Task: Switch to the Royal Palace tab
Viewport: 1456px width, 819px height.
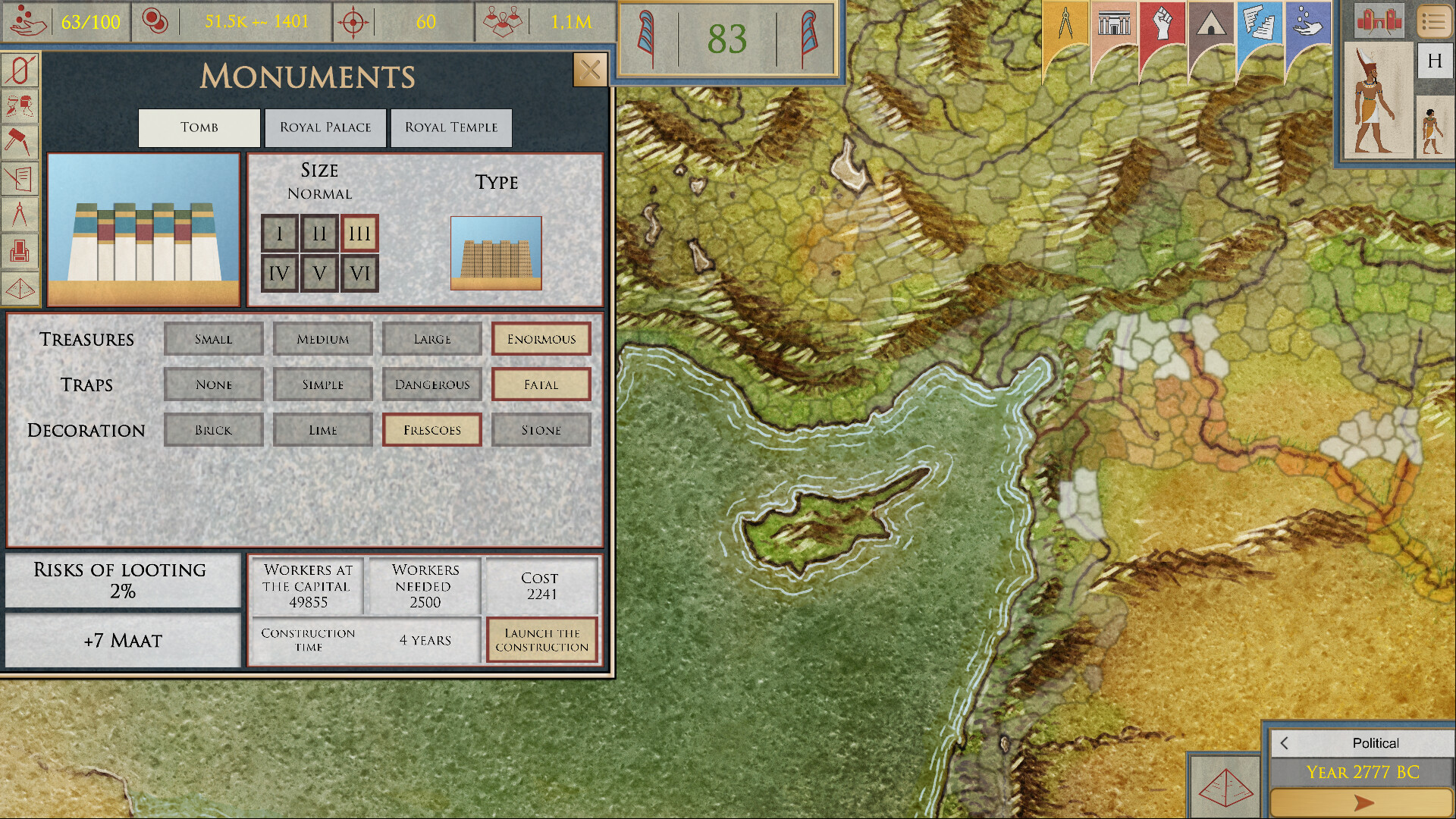Action: point(325,127)
